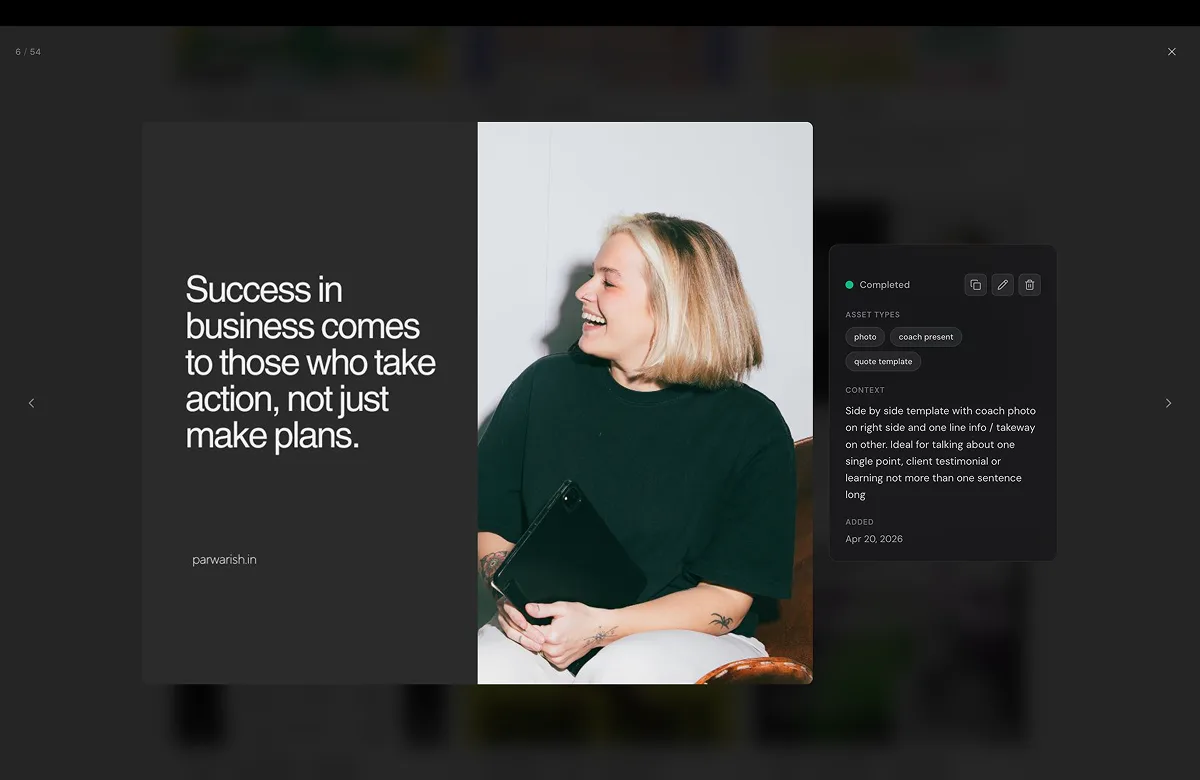This screenshot has height=780, width=1200.
Task: Select the 'coach present' asset type tag
Action: (x=926, y=337)
